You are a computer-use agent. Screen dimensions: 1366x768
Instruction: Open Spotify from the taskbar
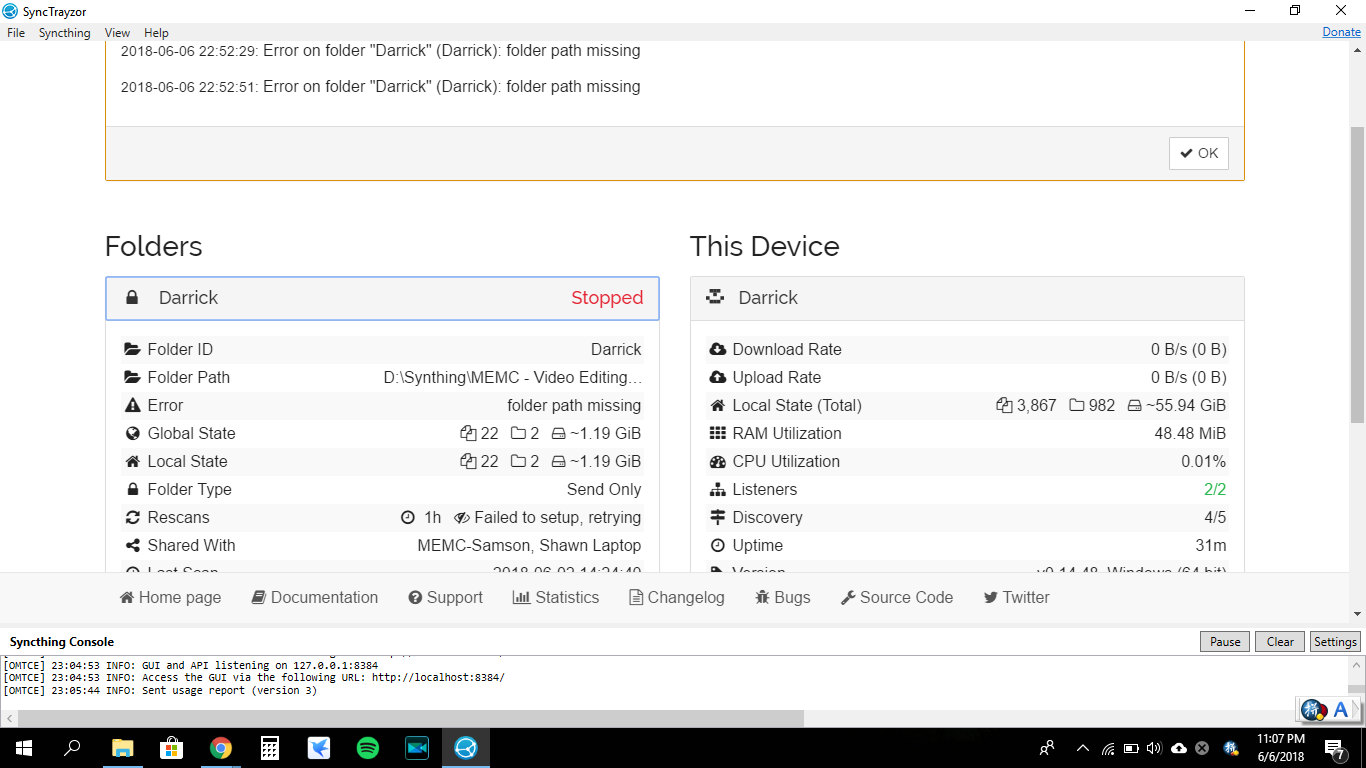pyautogui.click(x=368, y=748)
